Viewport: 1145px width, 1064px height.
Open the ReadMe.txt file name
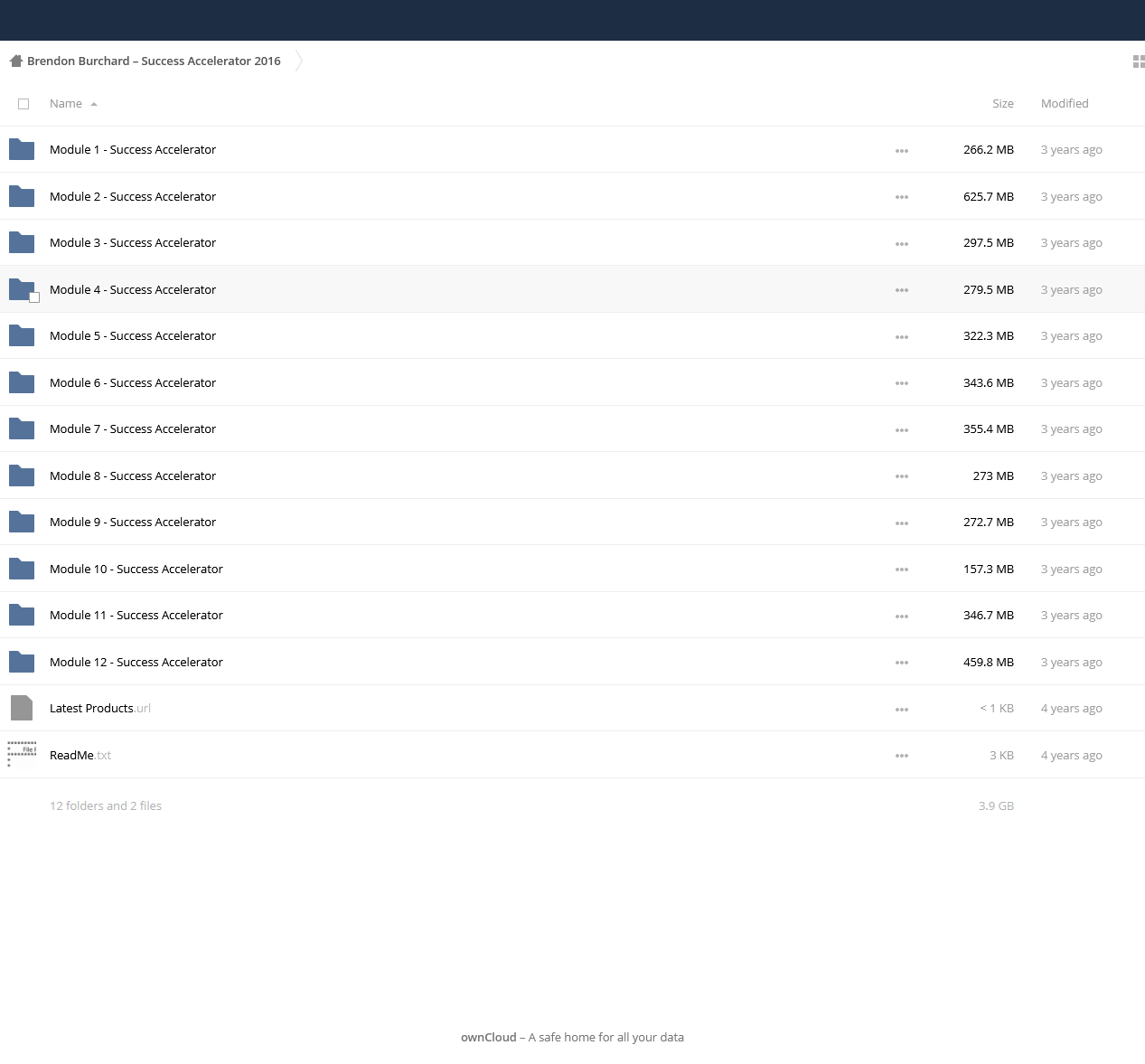tap(80, 755)
